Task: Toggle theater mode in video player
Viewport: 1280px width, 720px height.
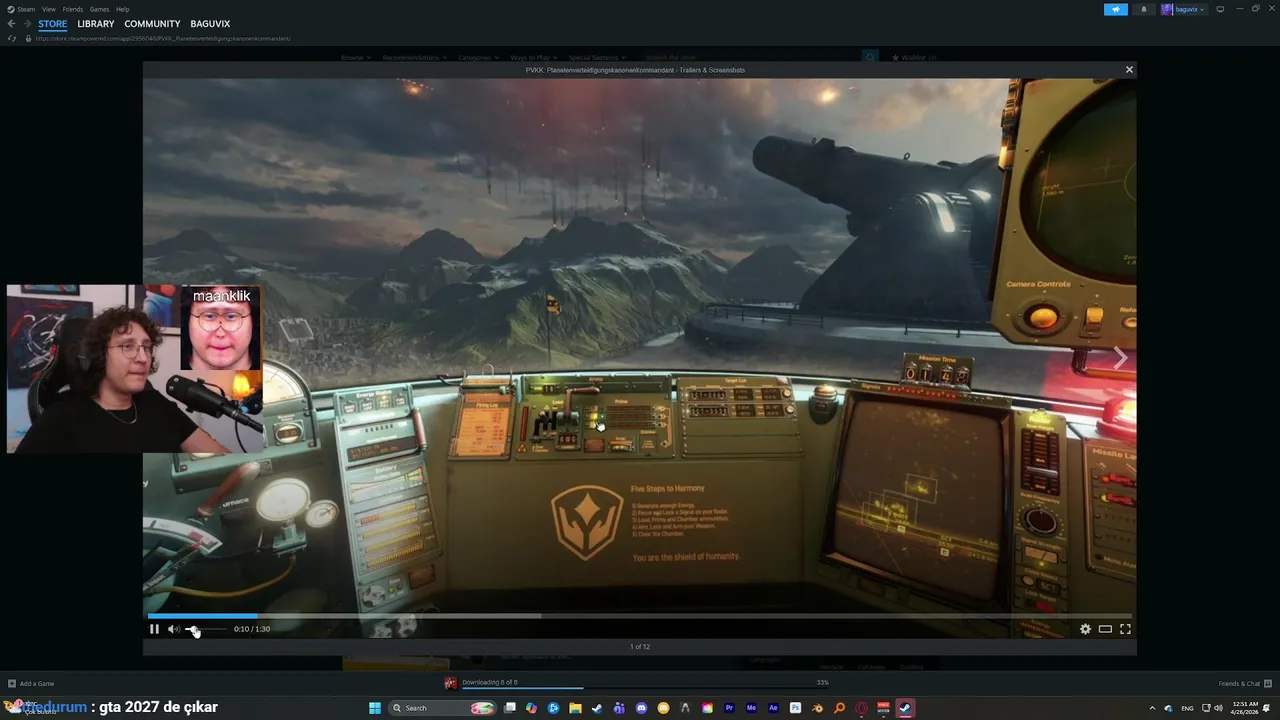Action: click(x=1105, y=629)
